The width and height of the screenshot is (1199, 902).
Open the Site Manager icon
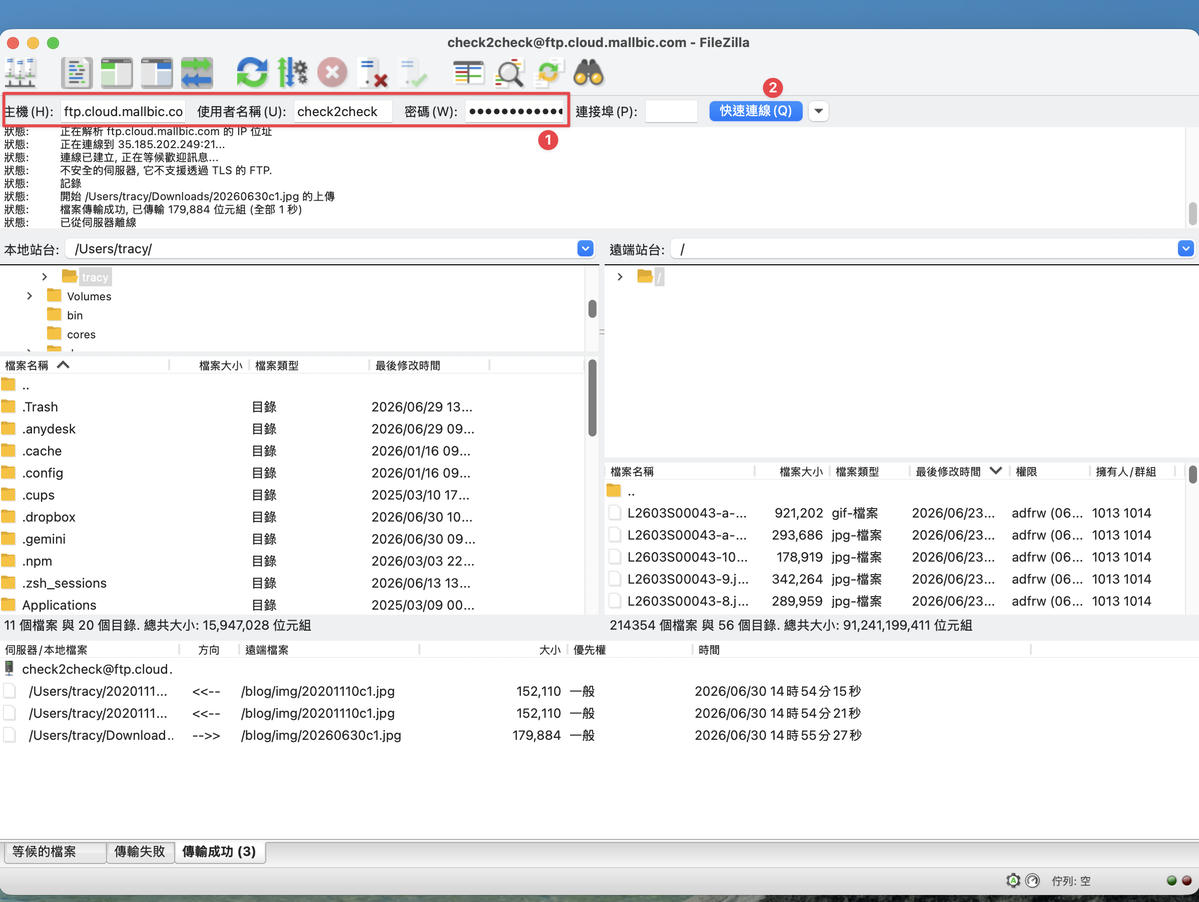21,73
